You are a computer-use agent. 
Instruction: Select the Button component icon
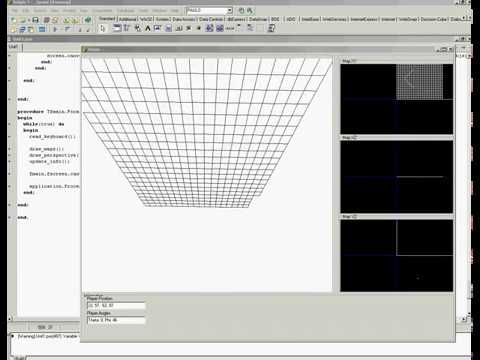click(x=179, y=28)
